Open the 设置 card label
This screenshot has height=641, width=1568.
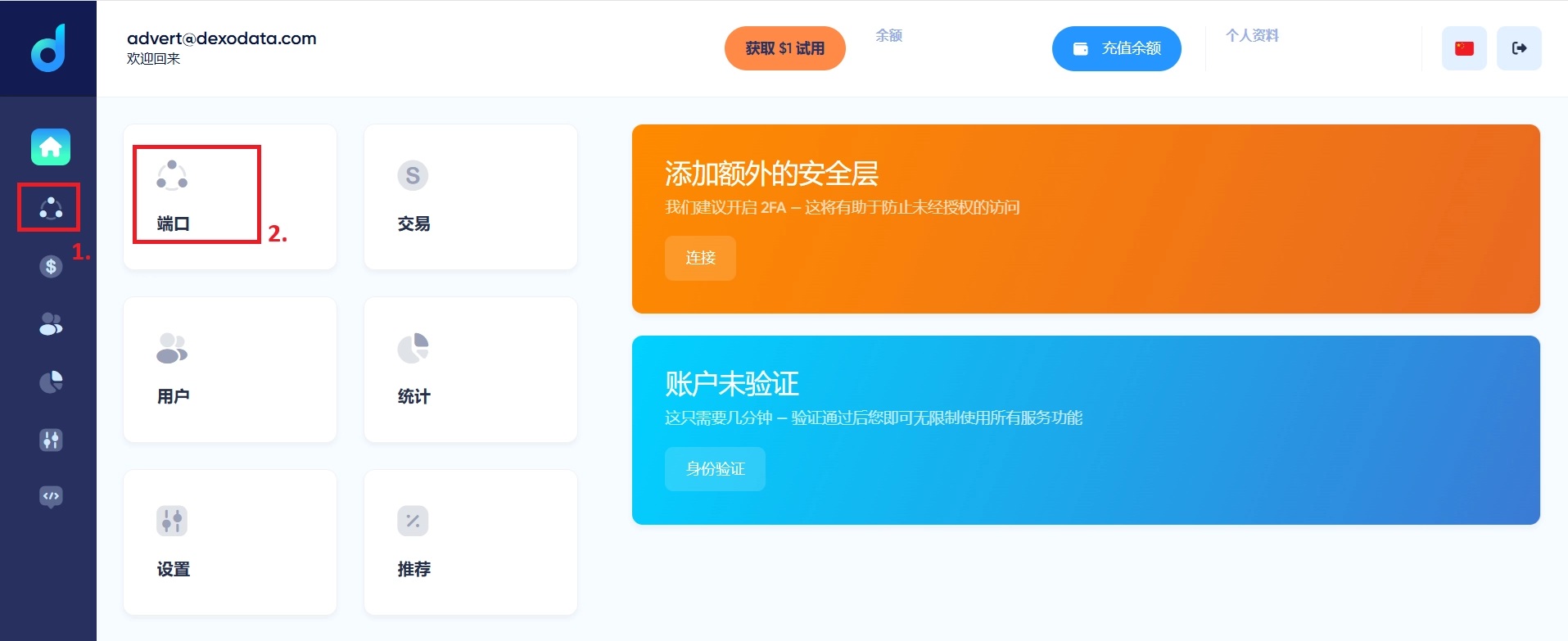click(173, 569)
